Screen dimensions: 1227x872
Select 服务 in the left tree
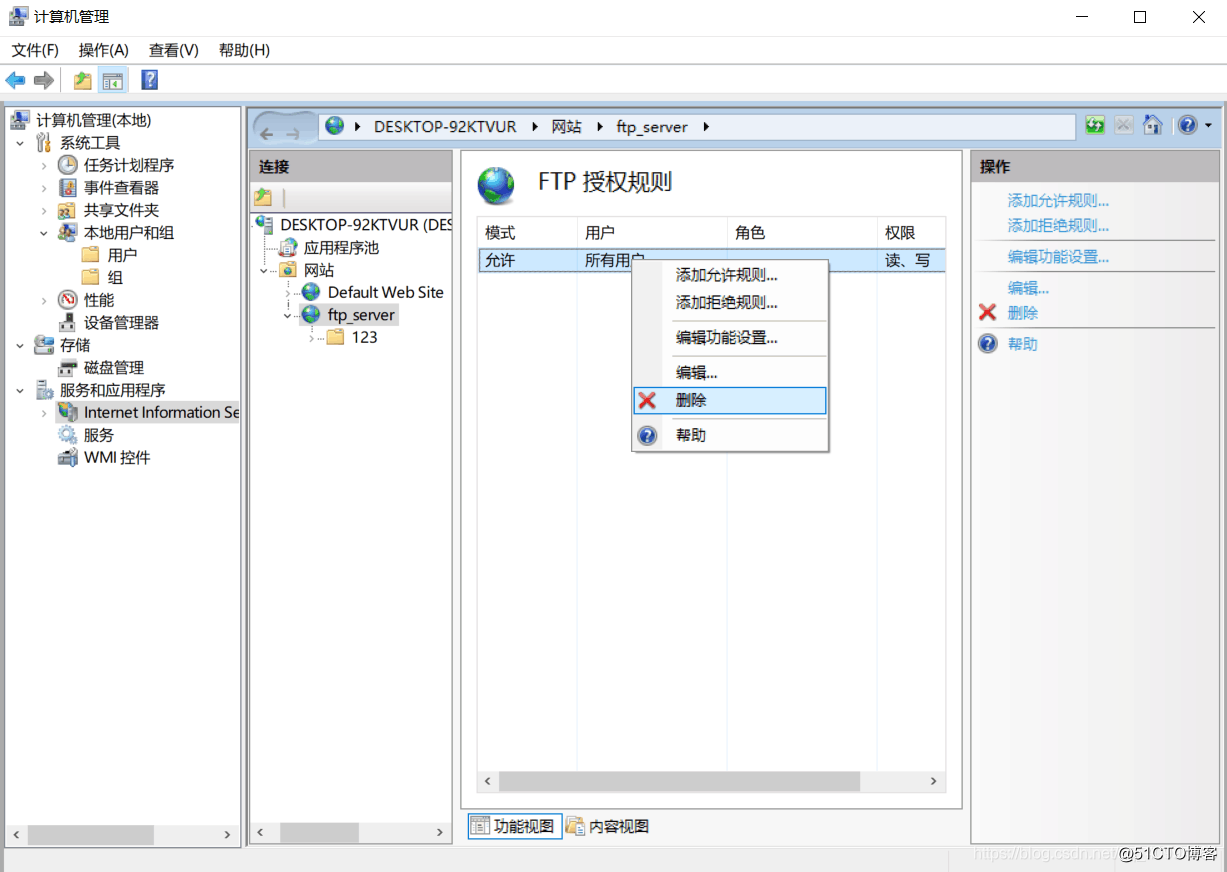99,435
